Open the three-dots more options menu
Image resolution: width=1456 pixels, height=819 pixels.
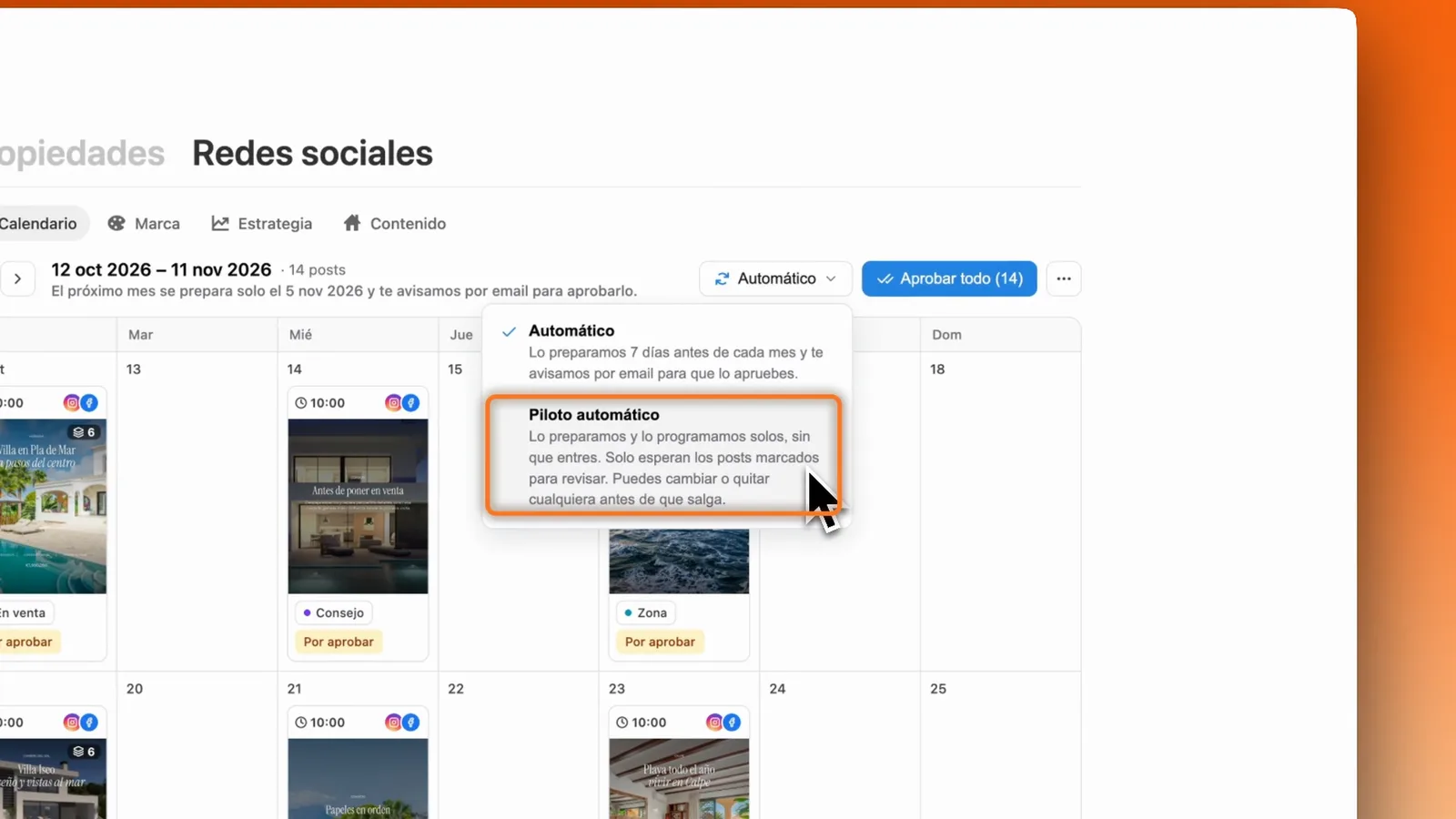[1064, 278]
